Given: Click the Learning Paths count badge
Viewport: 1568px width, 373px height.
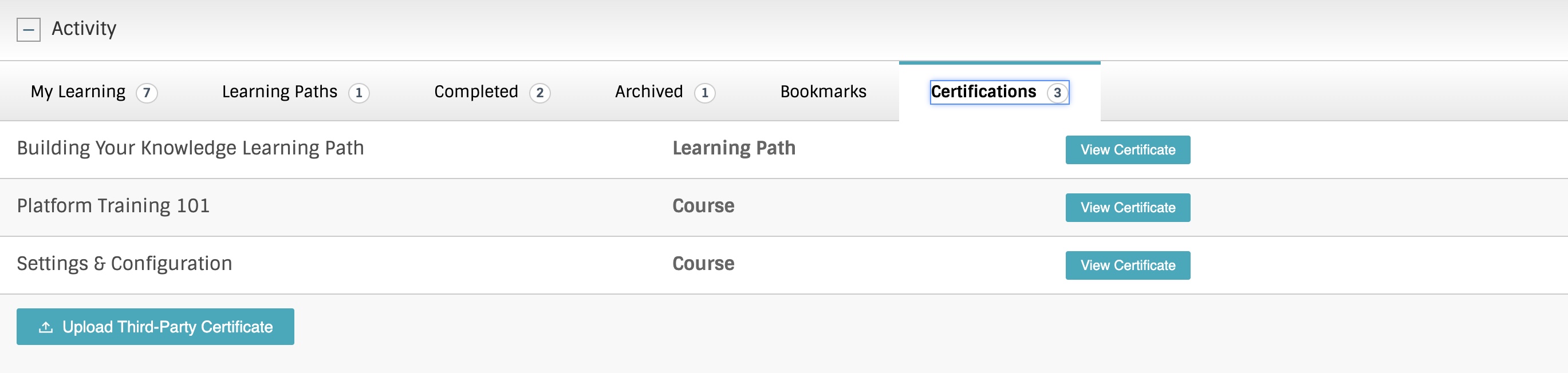Looking at the screenshot, I should coord(358,93).
